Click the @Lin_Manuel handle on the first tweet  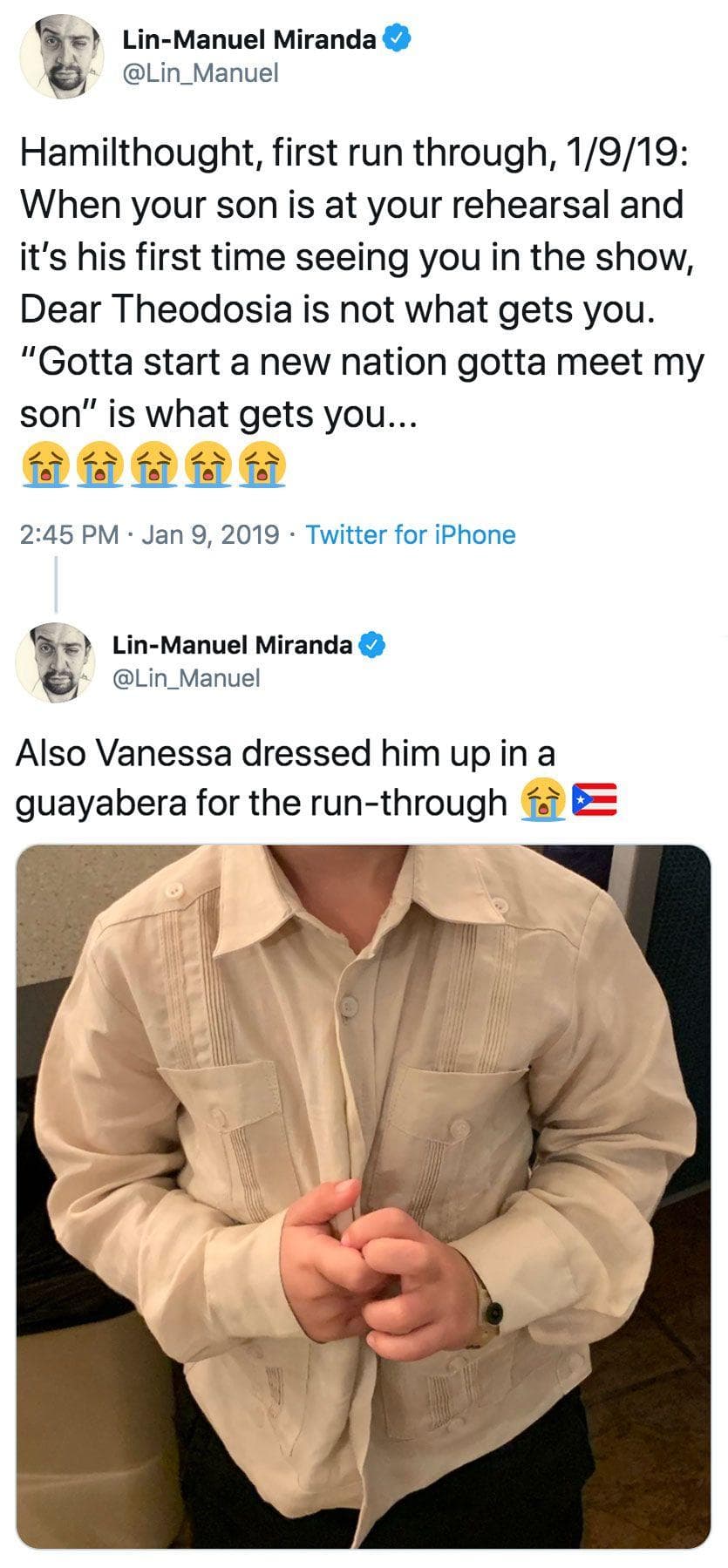[x=202, y=71]
